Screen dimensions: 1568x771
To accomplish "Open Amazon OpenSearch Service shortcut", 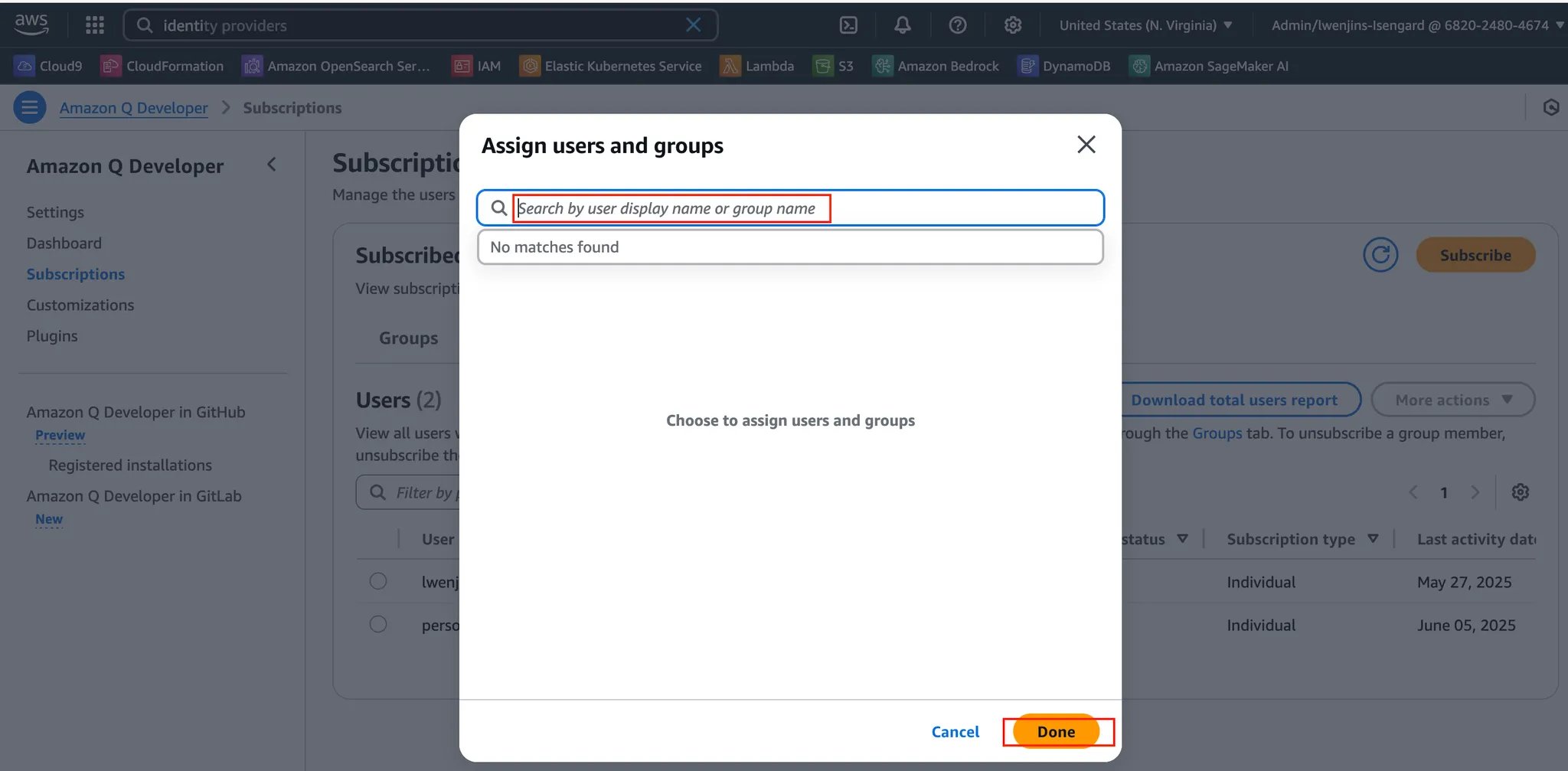I will (x=336, y=66).
